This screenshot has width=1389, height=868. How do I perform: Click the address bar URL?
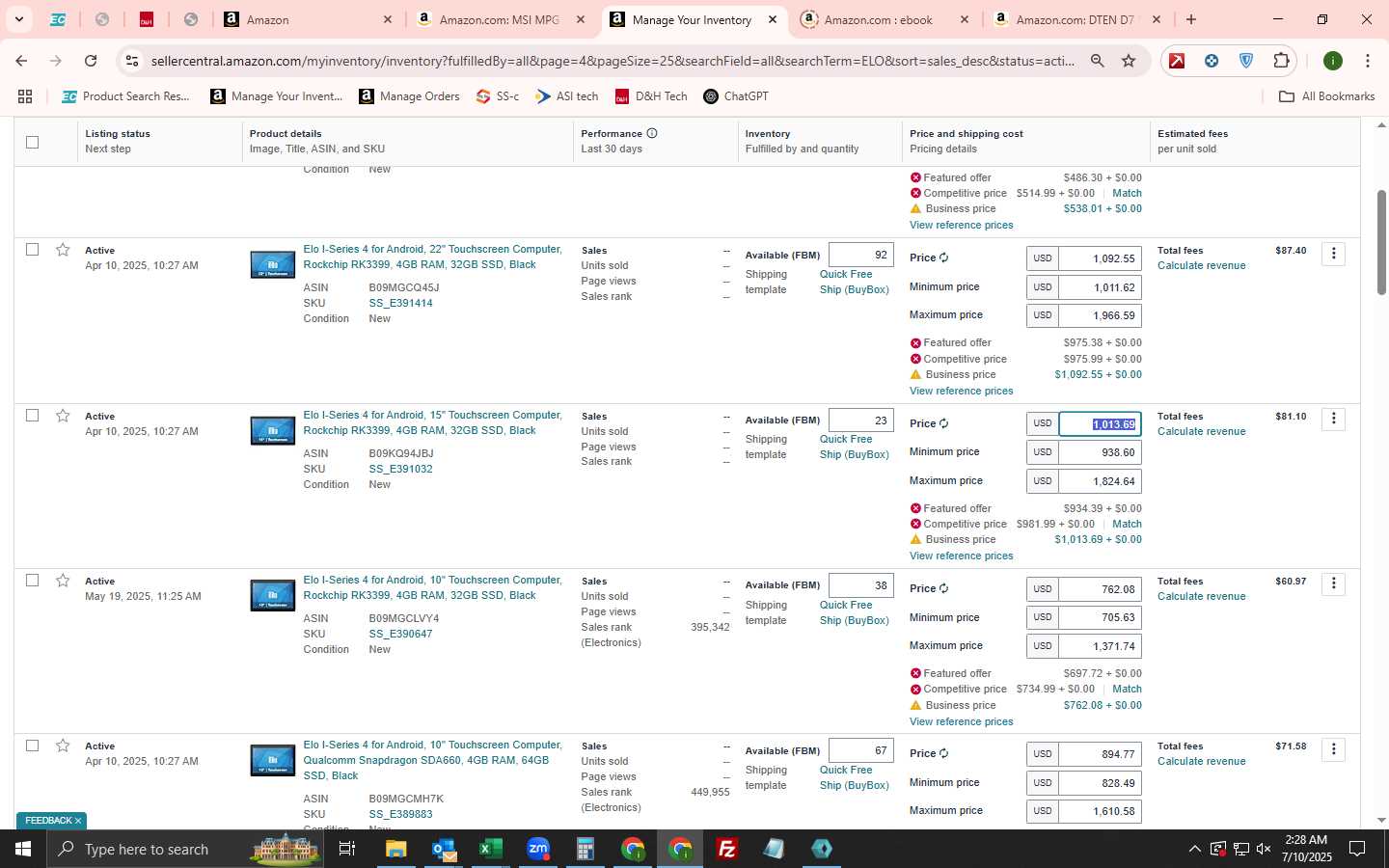coord(613,61)
